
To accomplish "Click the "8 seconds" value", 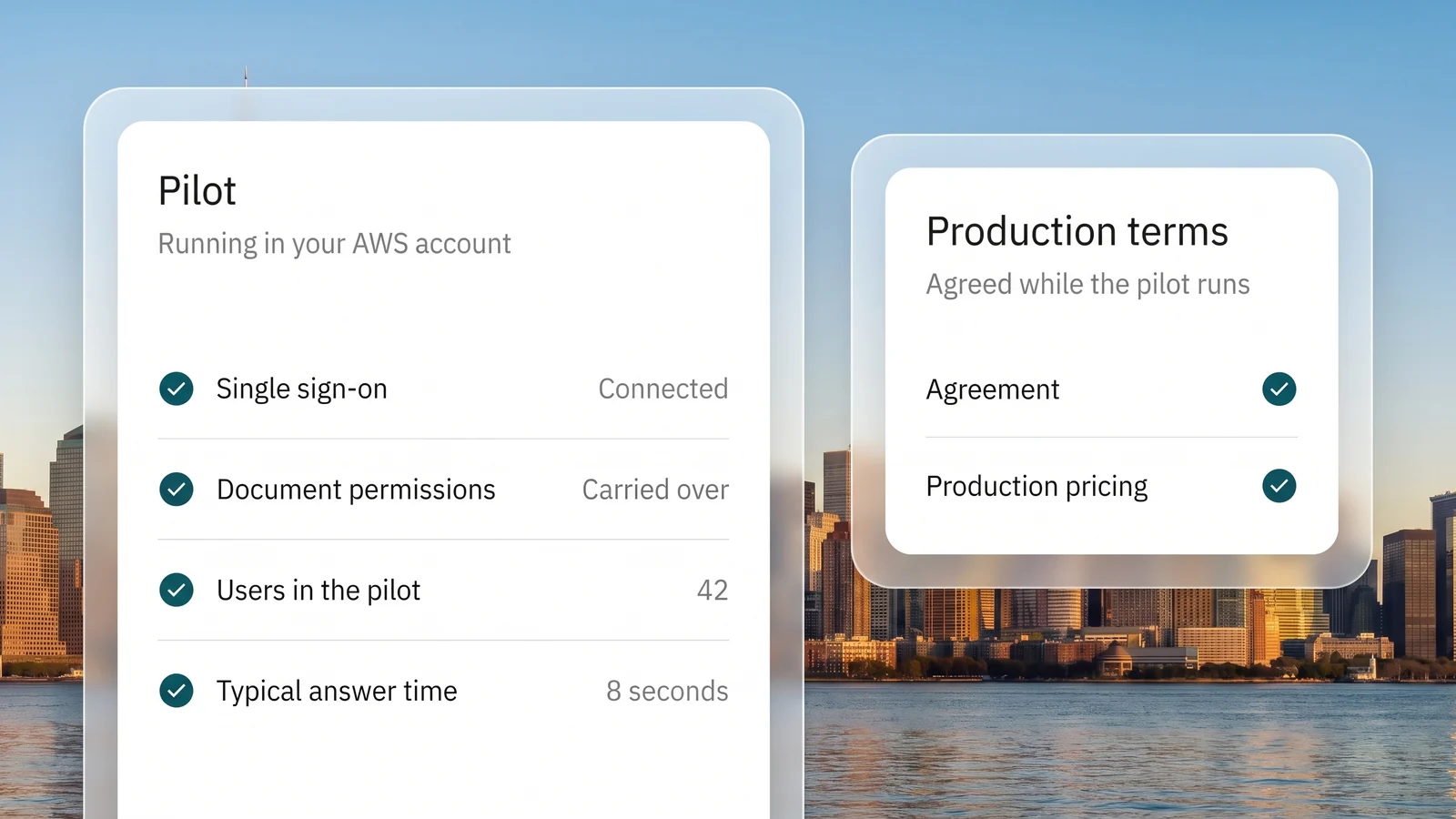I will click(x=667, y=692).
